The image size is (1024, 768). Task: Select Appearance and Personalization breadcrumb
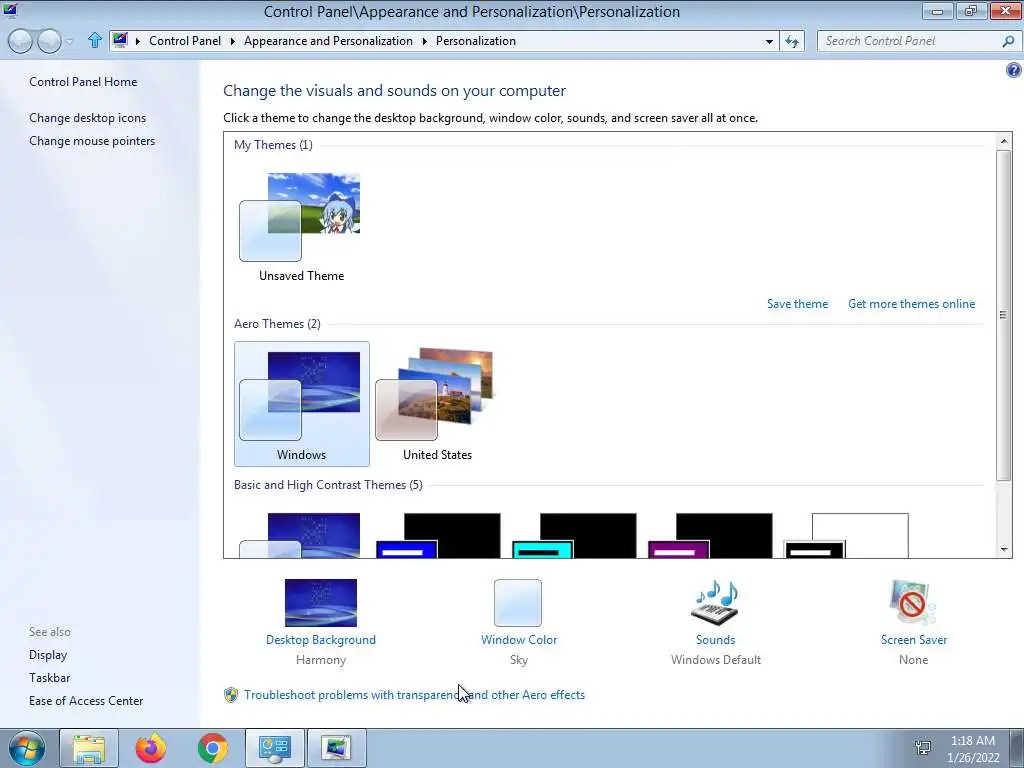pos(328,40)
